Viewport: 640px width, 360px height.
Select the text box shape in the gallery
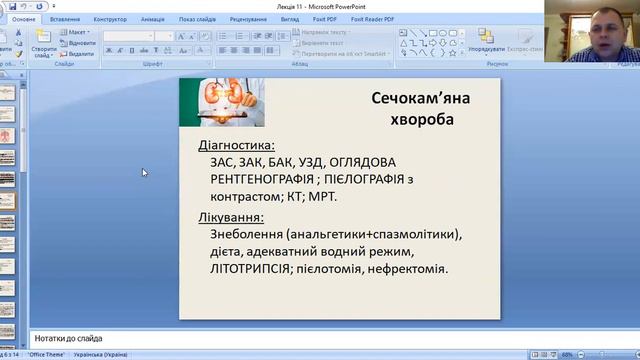[403, 33]
